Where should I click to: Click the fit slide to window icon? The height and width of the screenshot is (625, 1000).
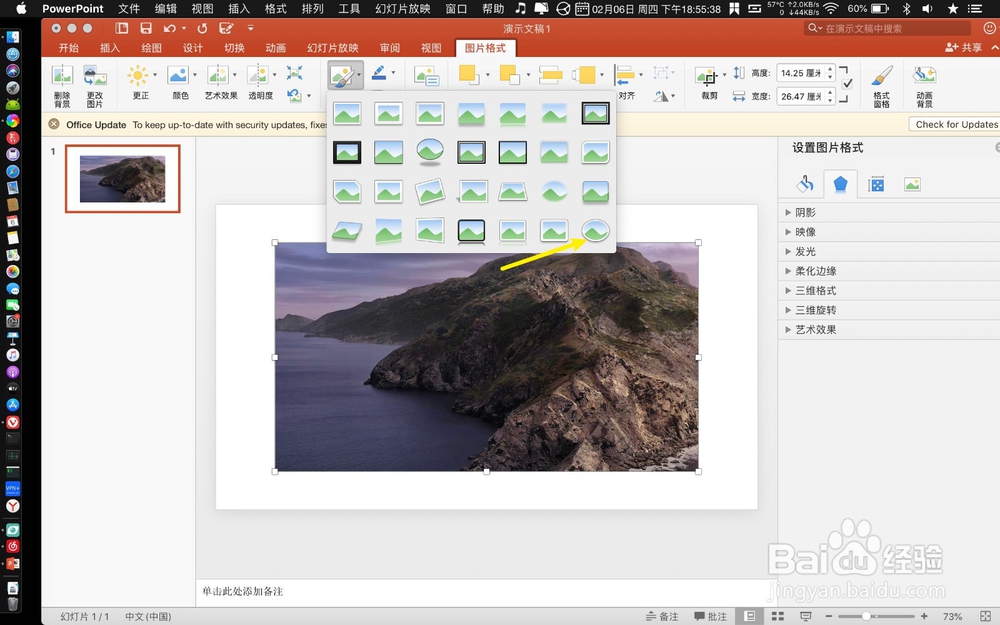coord(985,616)
